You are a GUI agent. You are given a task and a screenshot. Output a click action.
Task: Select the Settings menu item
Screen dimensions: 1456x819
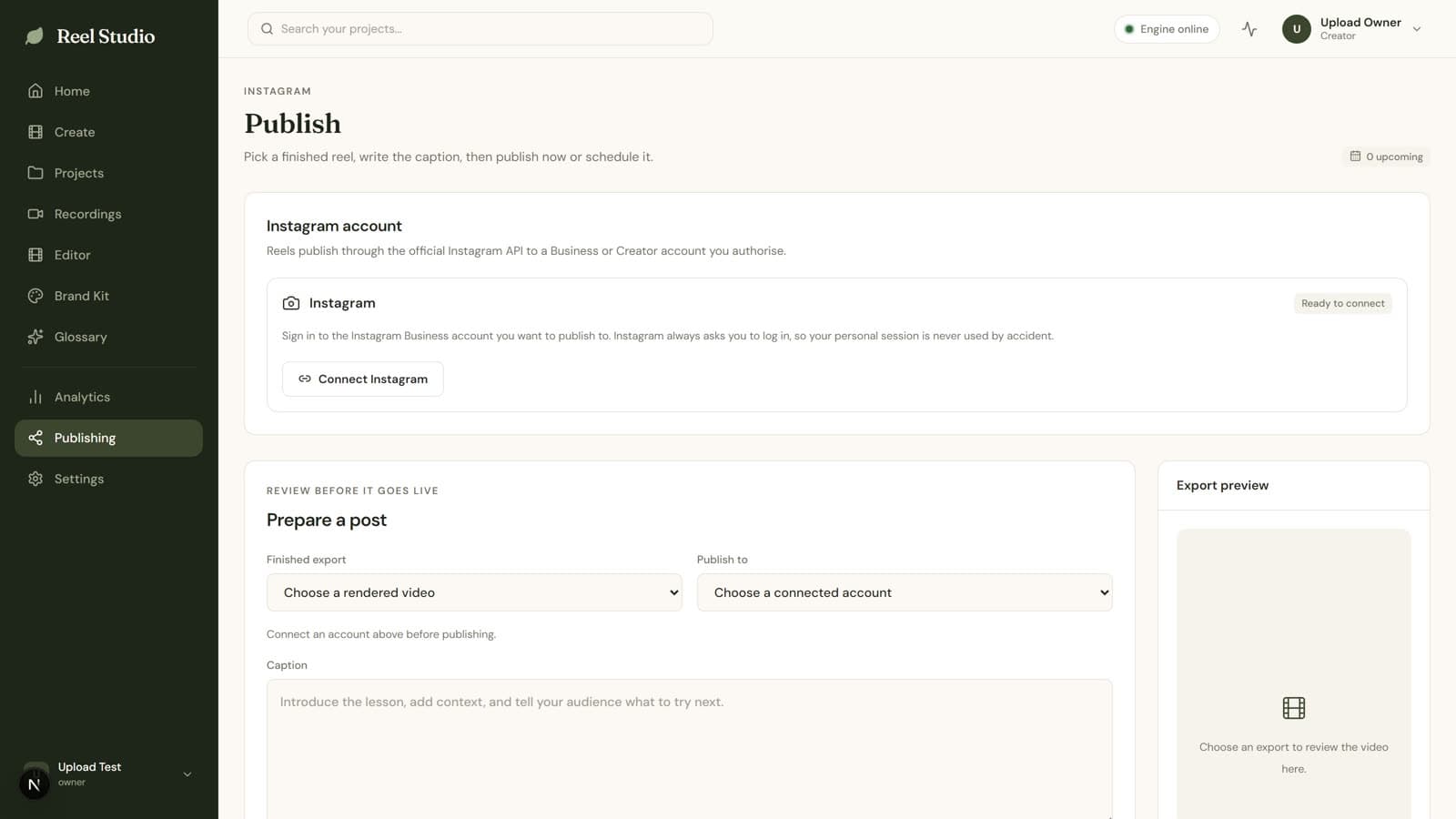(x=108, y=479)
